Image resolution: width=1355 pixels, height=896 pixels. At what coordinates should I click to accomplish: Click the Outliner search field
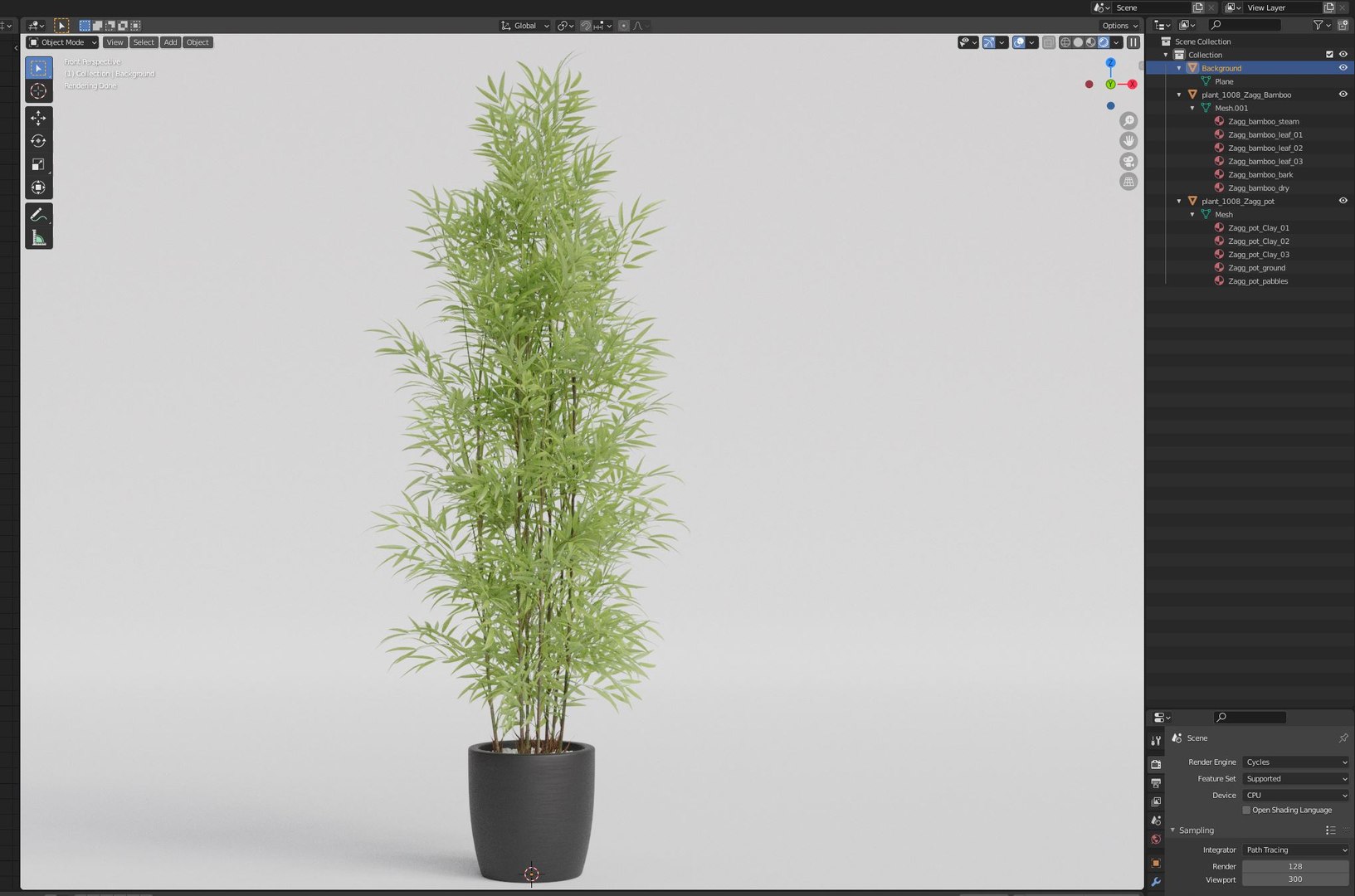[x=1244, y=25]
